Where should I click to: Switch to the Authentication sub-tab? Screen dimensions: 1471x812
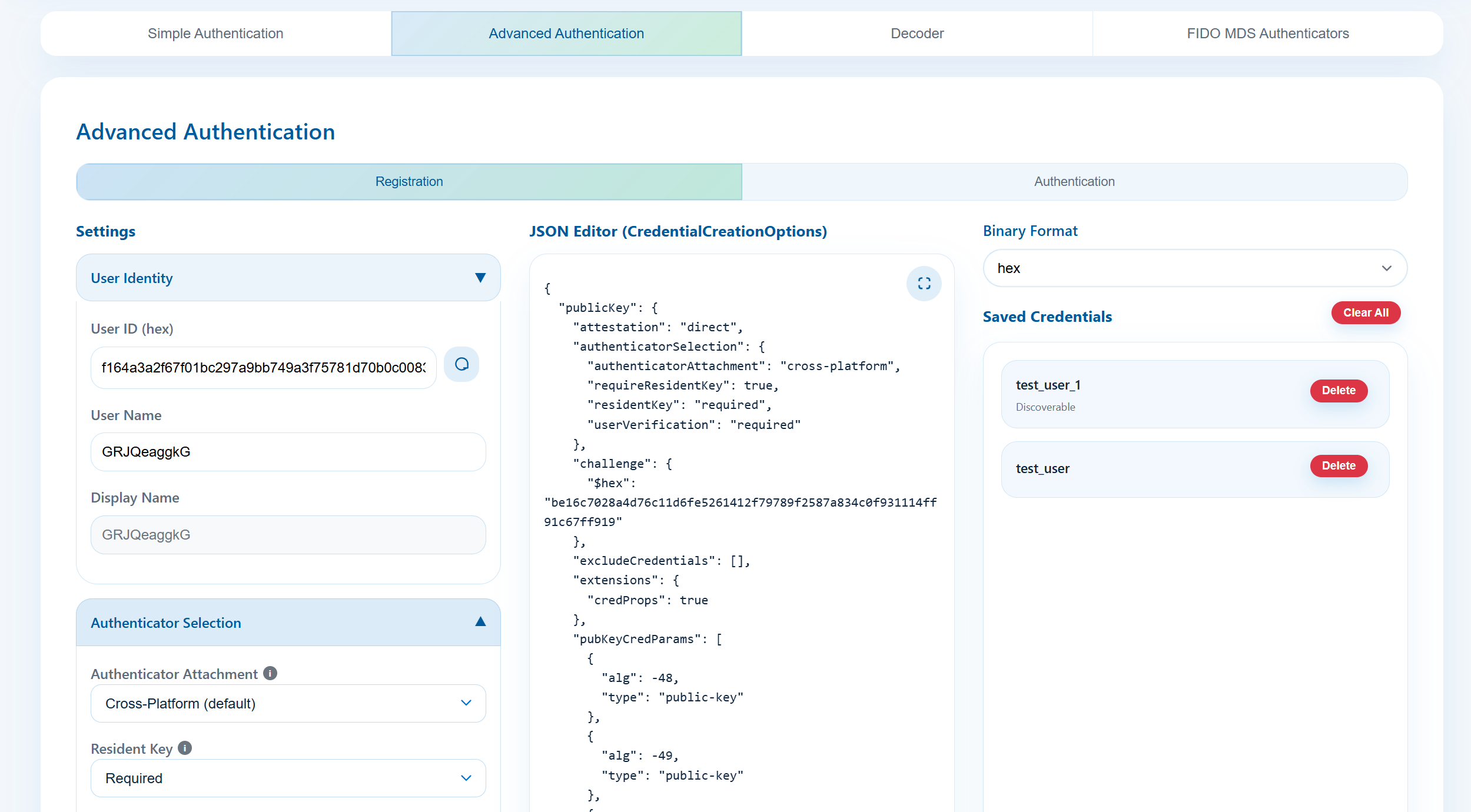1074,182
